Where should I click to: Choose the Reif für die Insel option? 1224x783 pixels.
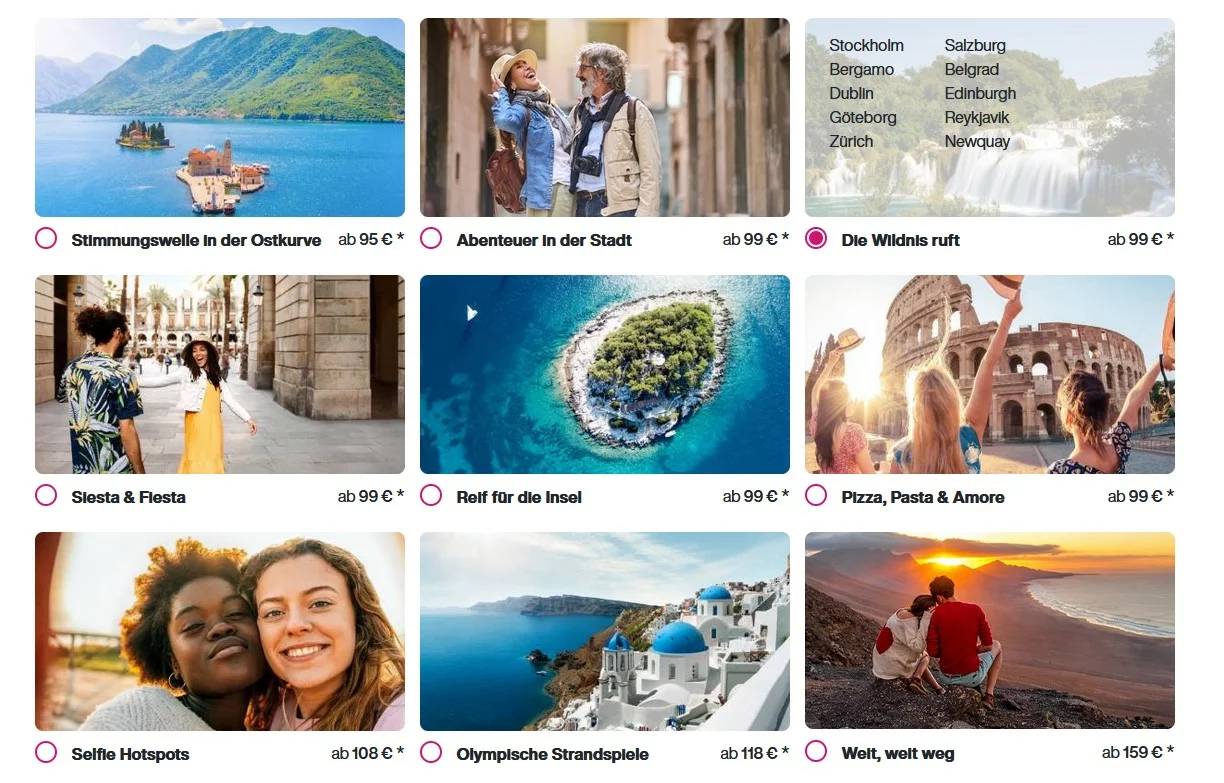[431, 496]
